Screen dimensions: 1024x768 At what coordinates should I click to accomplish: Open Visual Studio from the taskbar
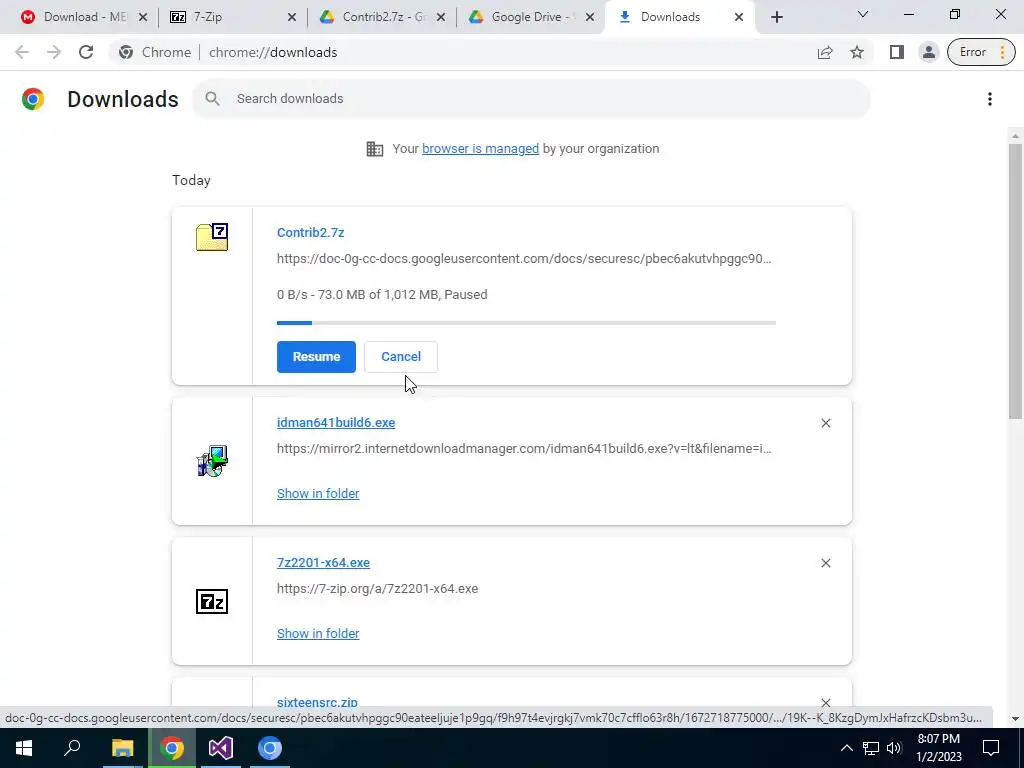click(x=221, y=748)
